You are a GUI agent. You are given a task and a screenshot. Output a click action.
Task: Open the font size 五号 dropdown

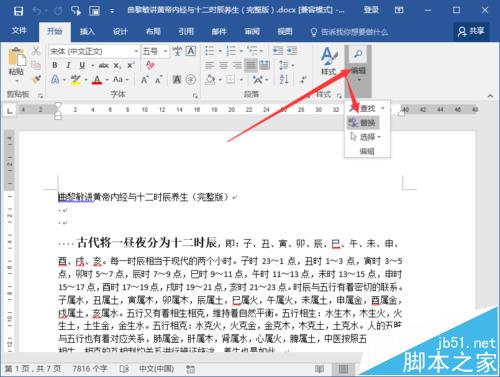coord(166,51)
